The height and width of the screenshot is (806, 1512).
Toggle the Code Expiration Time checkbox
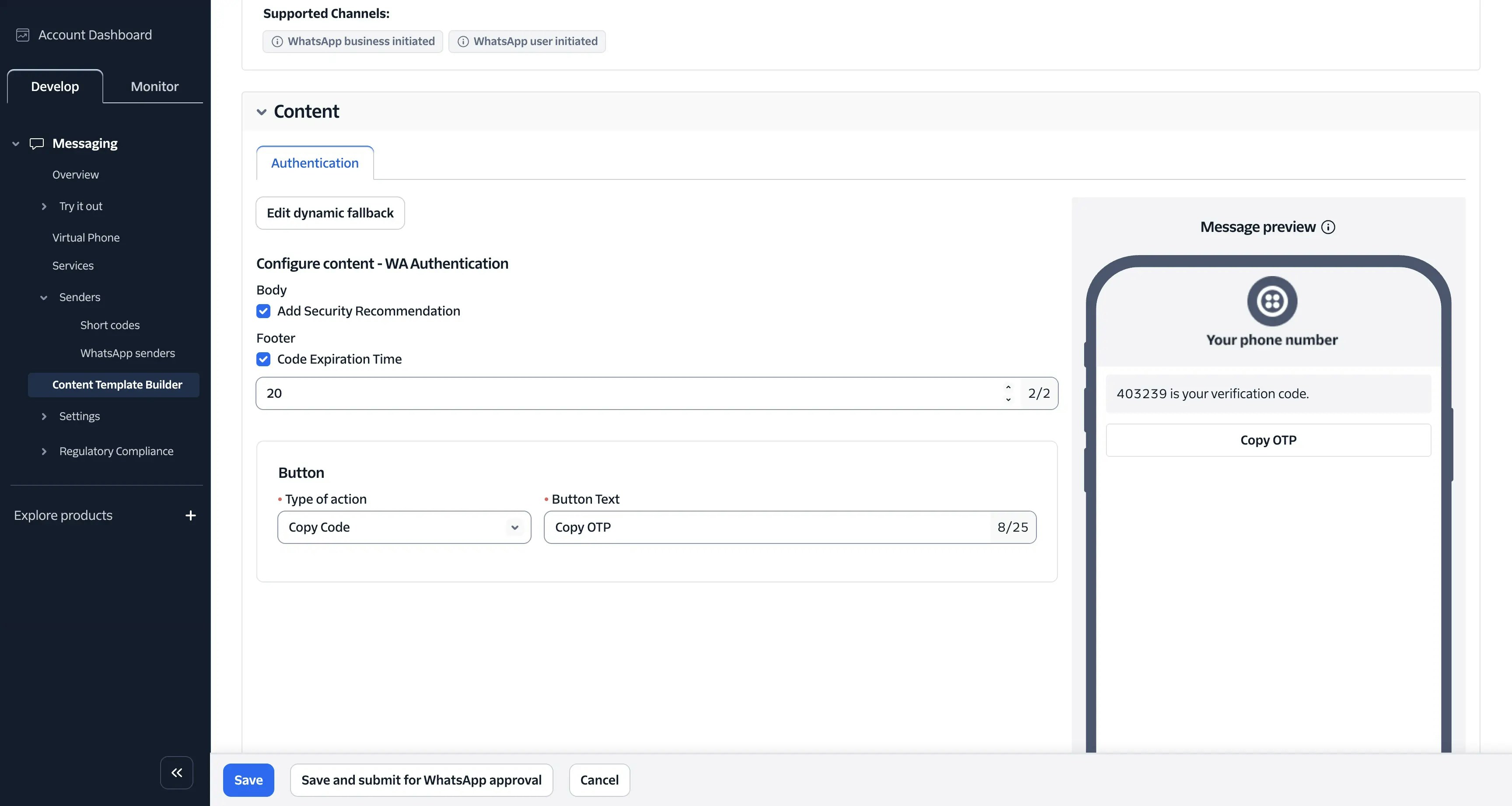263,359
